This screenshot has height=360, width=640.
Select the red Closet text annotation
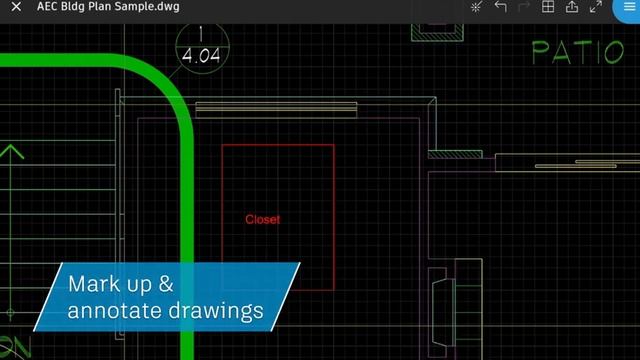pyautogui.click(x=262, y=220)
